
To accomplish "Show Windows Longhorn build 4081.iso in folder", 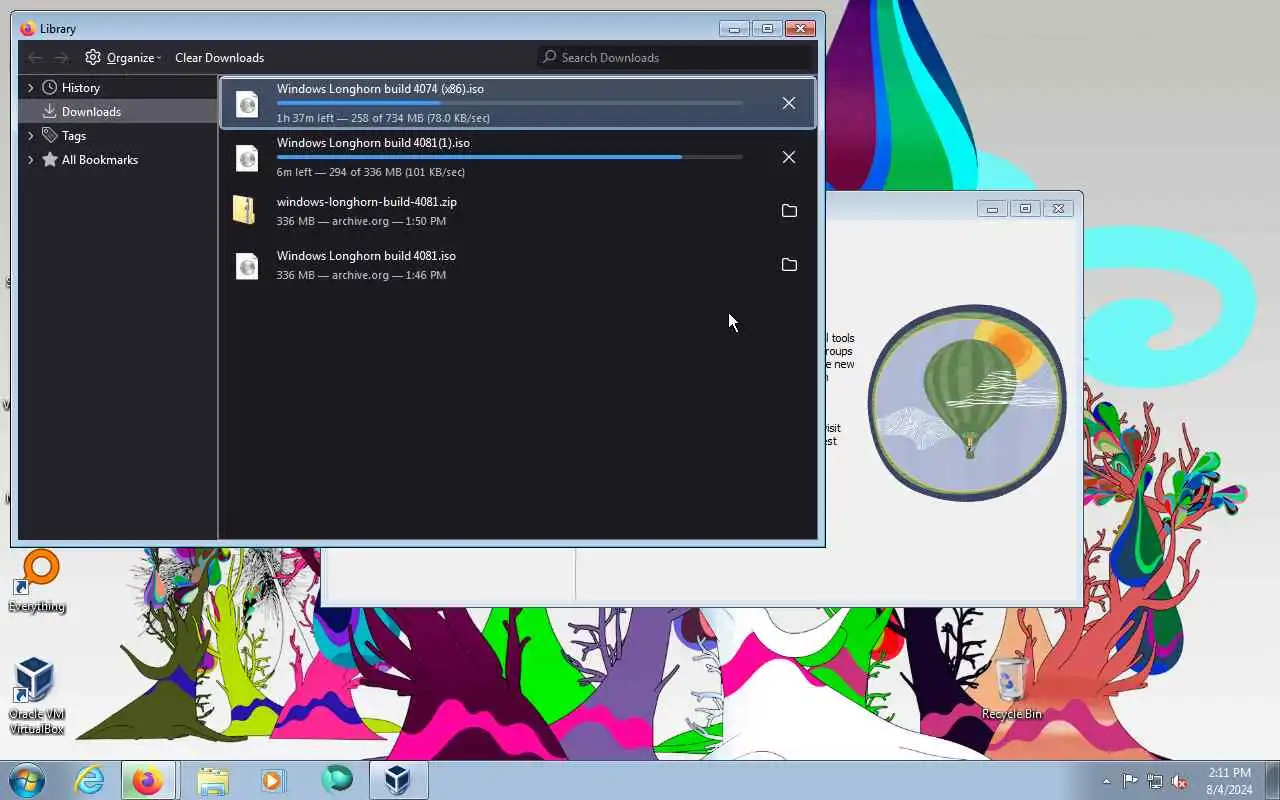I will point(789,265).
